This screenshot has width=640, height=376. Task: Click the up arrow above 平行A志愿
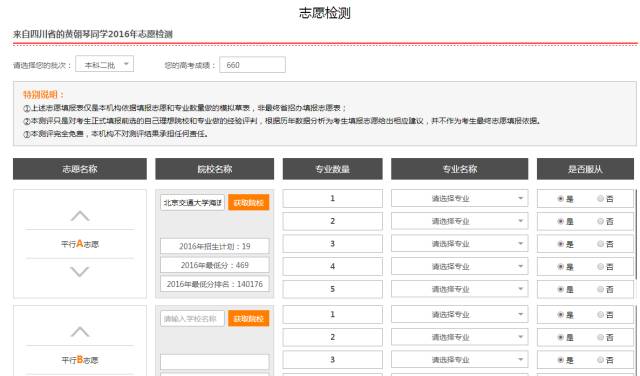(x=80, y=216)
